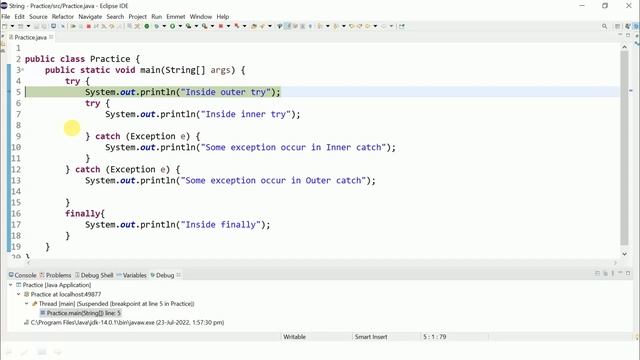Collapse the Practice [Java Application] node
640x360 pixels.
click(11, 285)
